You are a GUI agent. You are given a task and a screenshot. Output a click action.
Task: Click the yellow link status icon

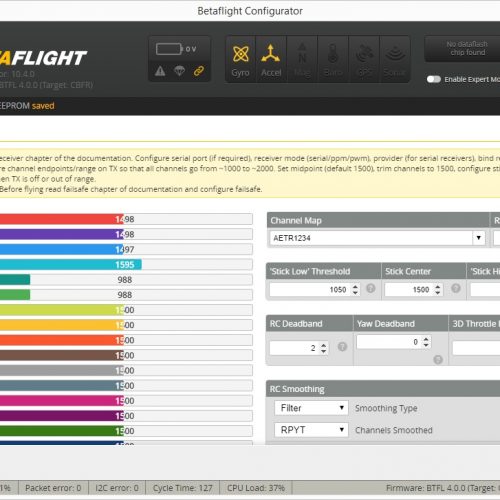(x=199, y=71)
